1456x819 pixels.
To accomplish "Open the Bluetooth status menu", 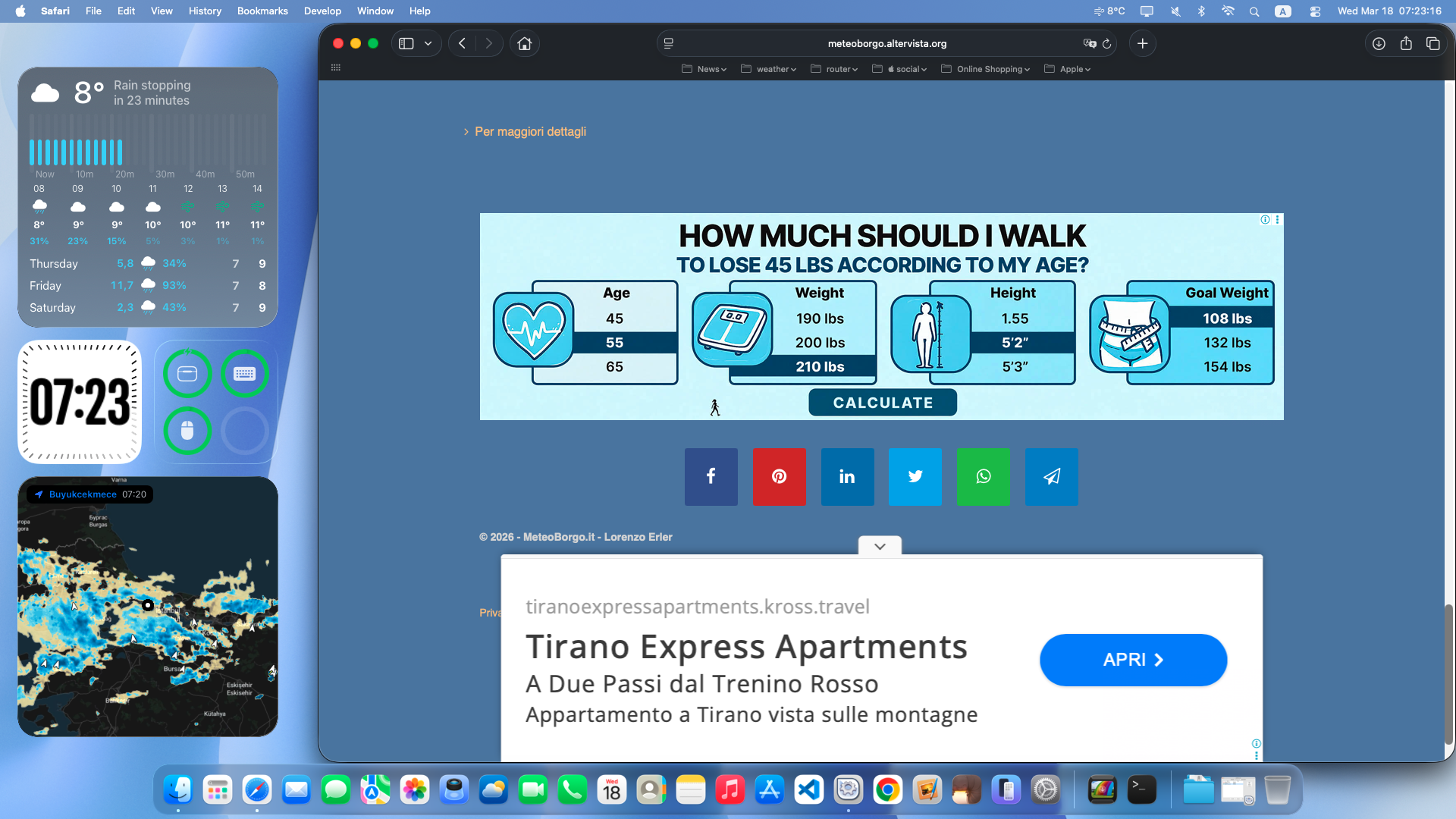I will click(x=1200, y=11).
